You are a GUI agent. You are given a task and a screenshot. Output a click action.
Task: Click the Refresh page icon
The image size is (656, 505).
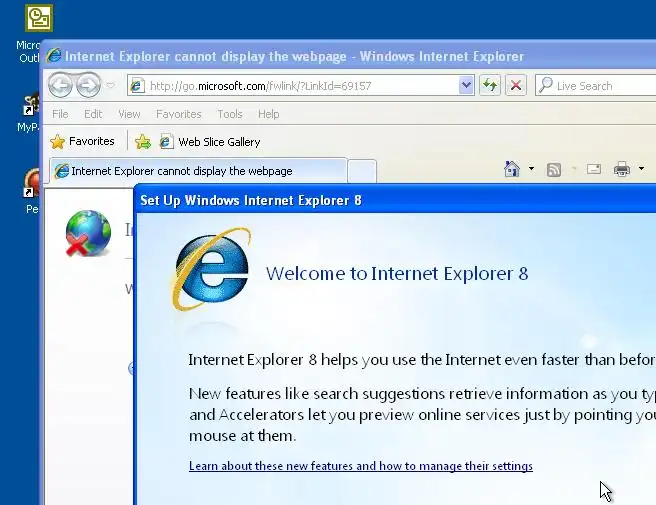490,86
